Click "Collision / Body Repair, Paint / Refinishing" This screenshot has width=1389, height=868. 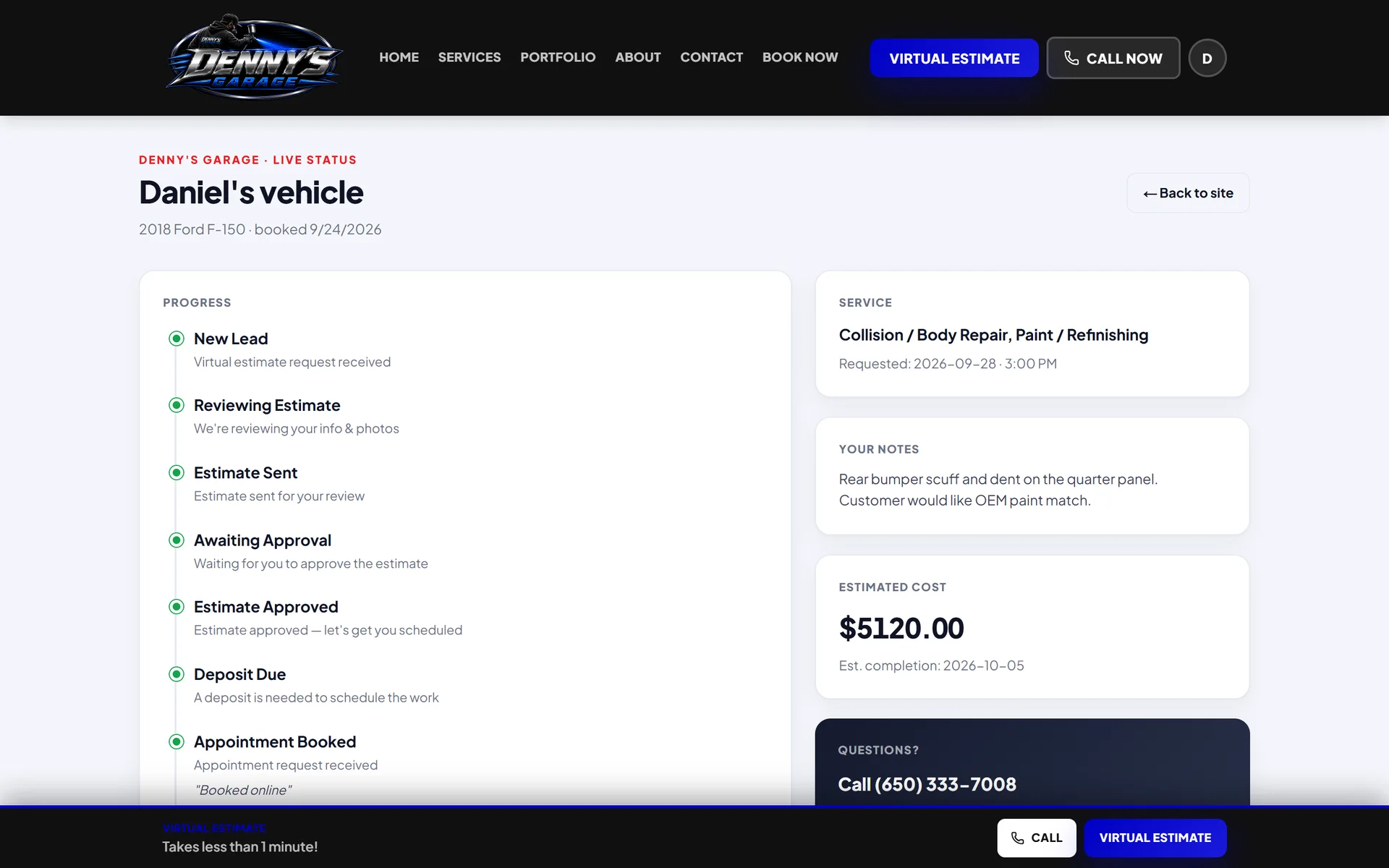point(993,335)
